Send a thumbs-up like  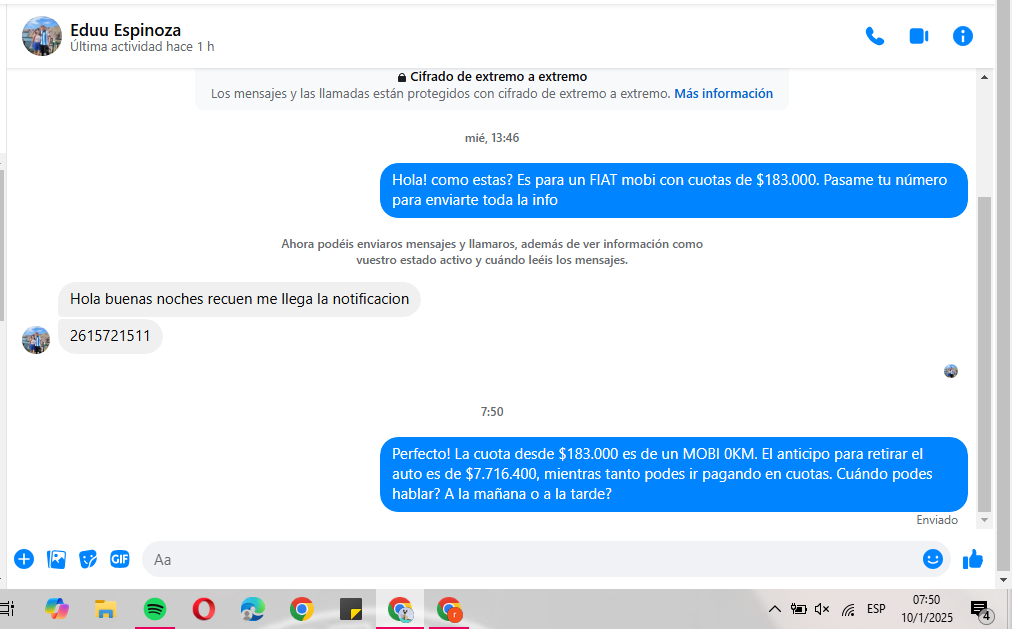[x=973, y=559]
